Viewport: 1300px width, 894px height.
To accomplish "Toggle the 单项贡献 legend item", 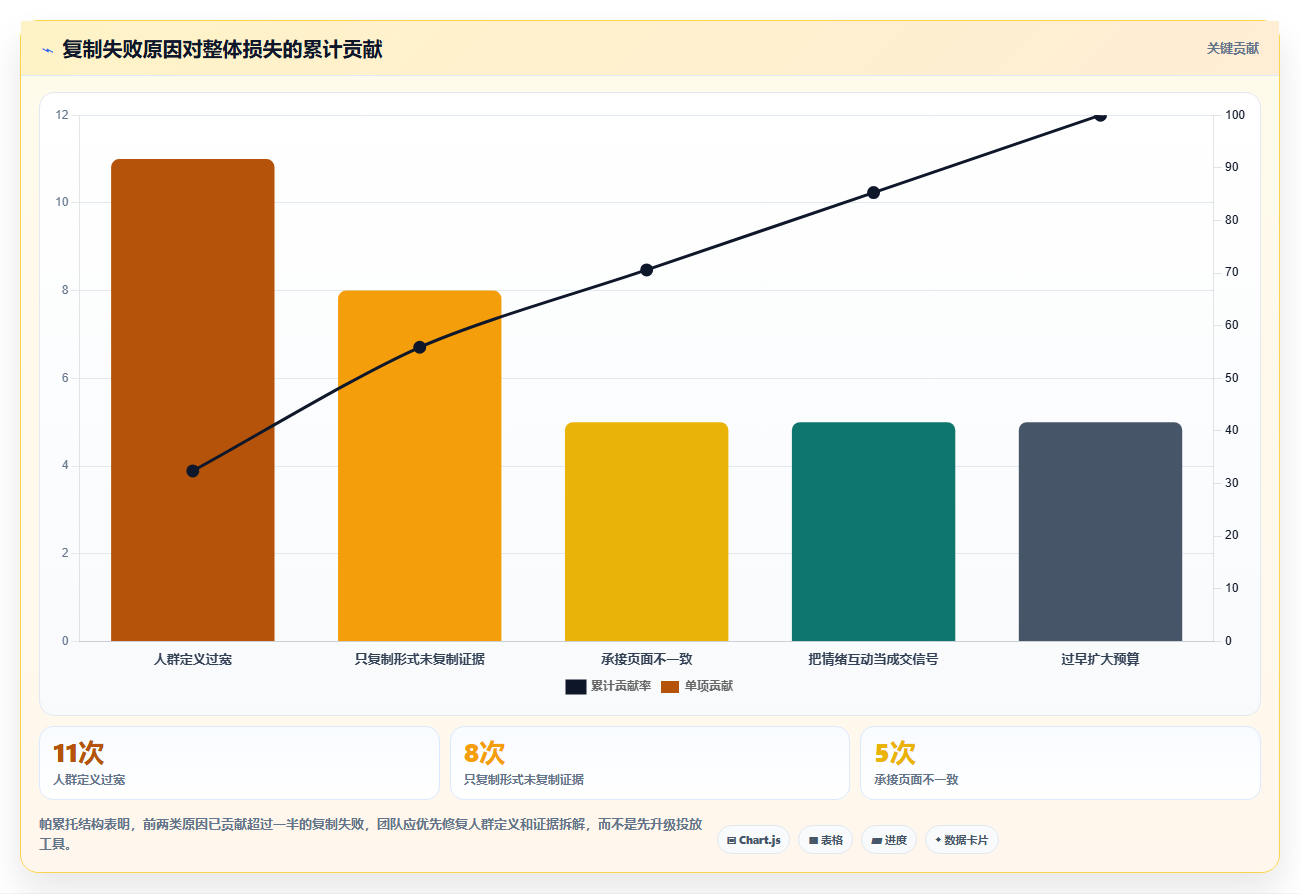I will click(697, 686).
